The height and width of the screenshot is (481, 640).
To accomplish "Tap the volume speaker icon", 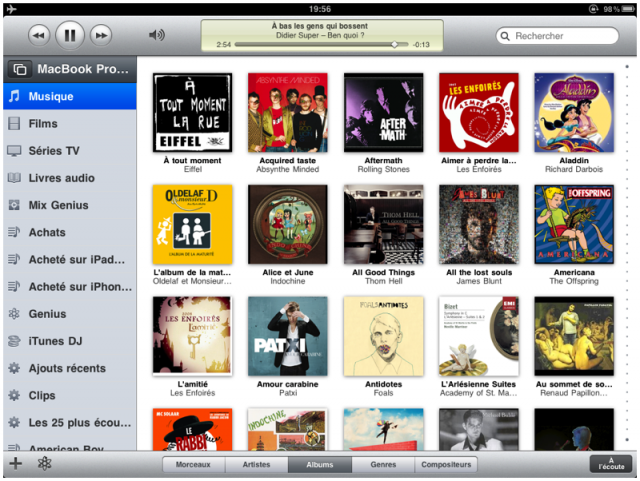I will point(157,35).
